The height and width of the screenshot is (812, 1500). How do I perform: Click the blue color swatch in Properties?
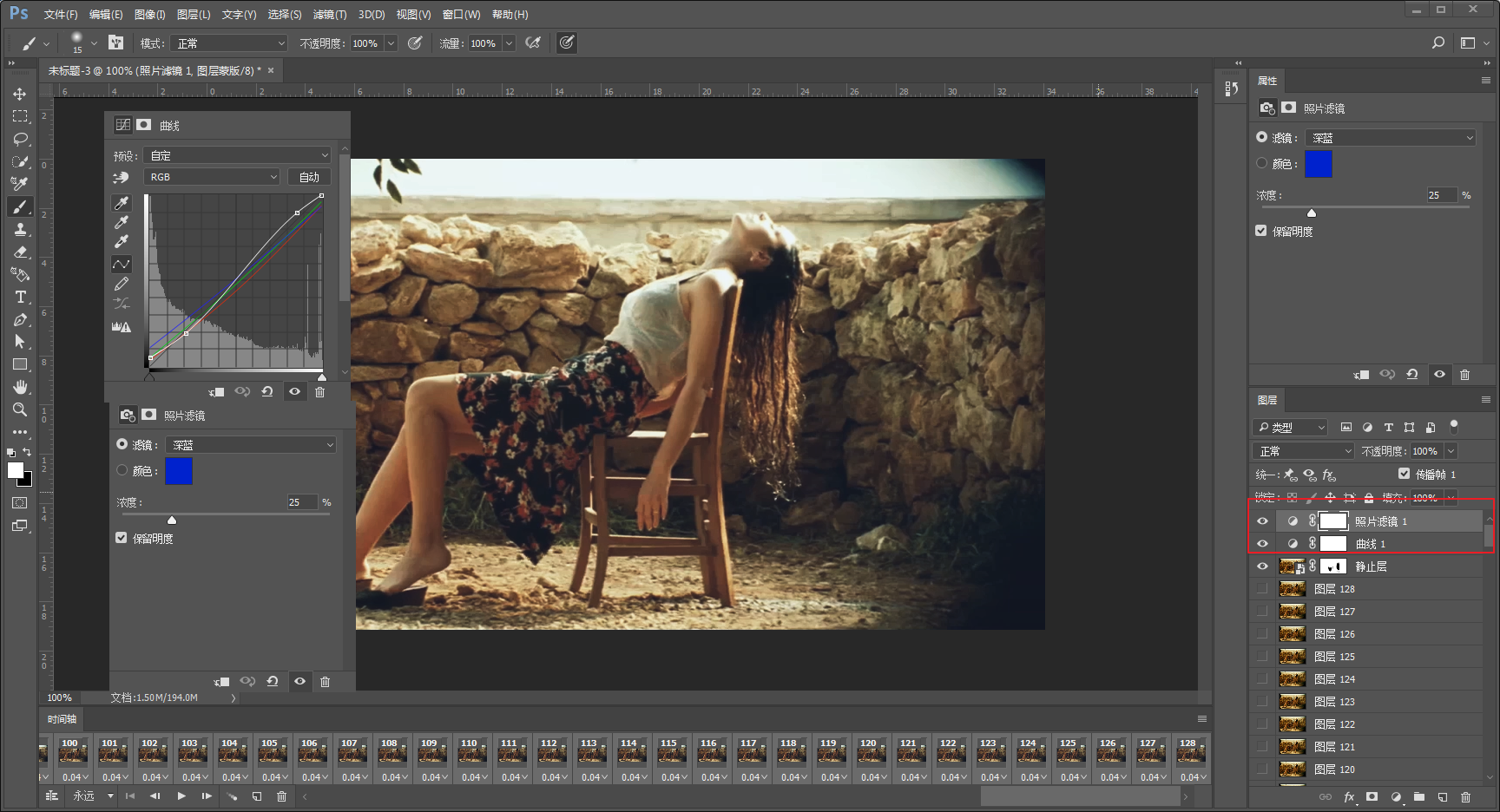(1318, 164)
